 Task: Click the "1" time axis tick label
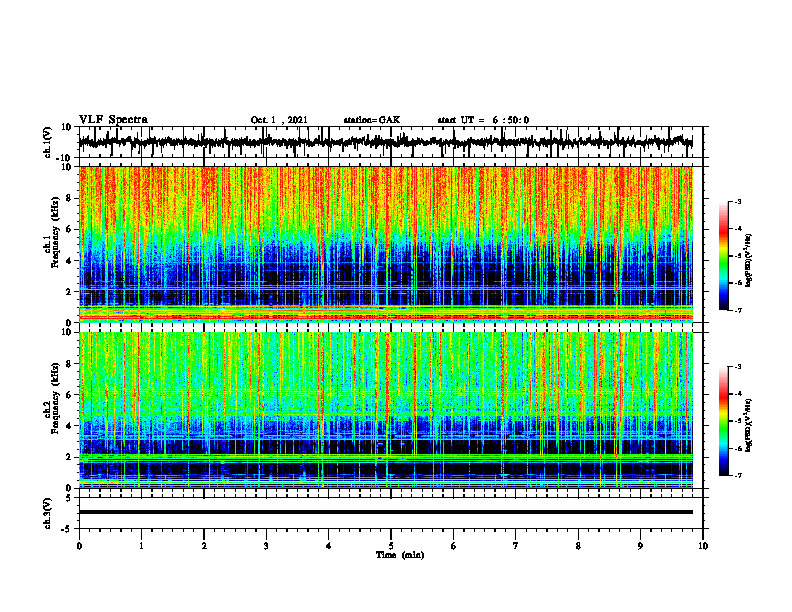[x=141, y=546]
